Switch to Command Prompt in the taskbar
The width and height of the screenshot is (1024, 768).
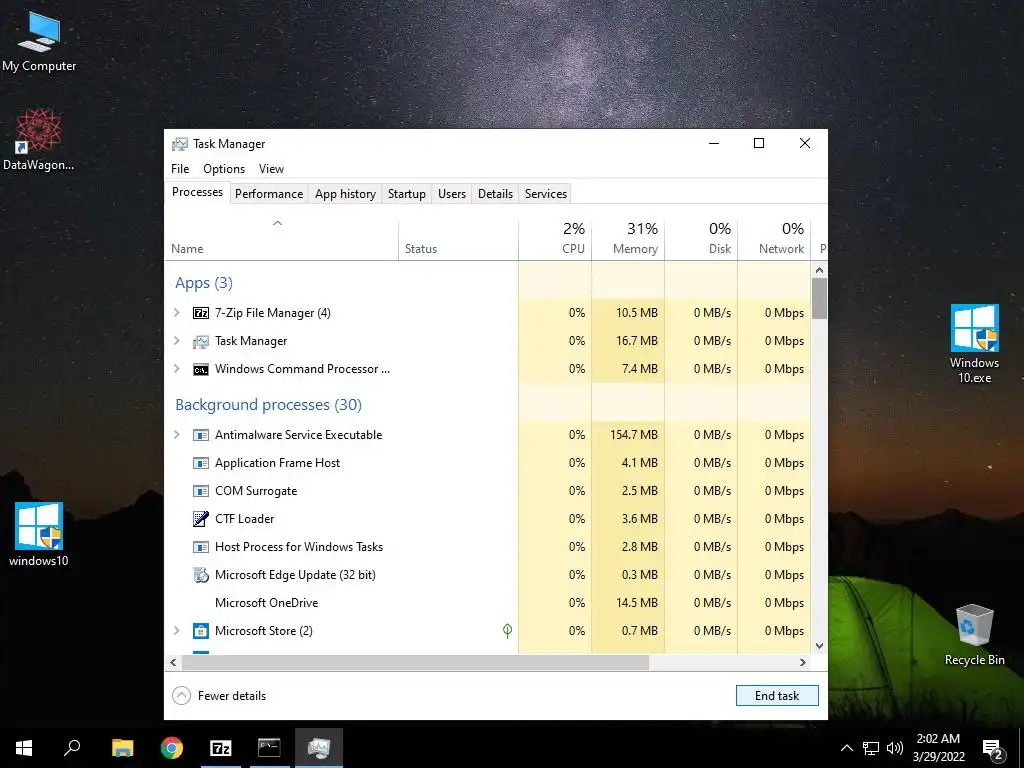tap(269, 748)
